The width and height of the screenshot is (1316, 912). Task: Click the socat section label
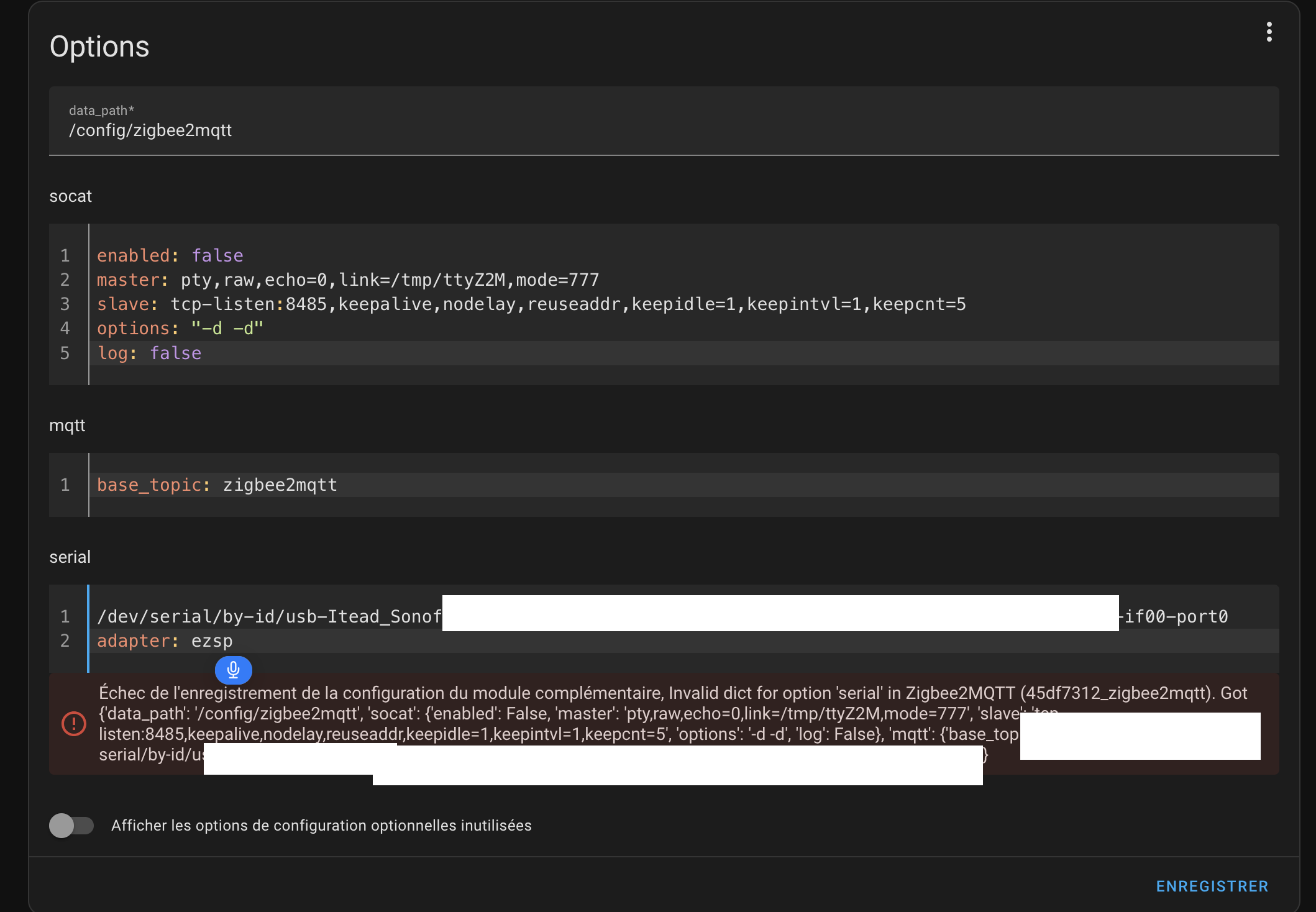pos(70,196)
